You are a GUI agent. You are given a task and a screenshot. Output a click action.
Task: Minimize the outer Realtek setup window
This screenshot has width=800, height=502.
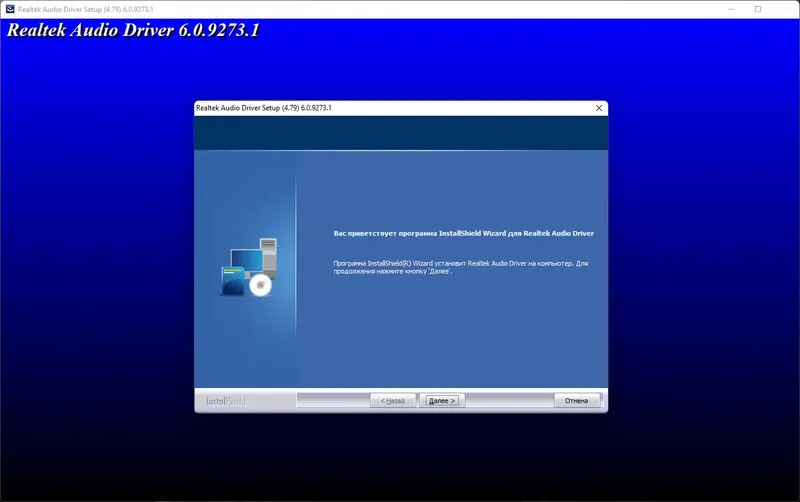pyautogui.click(x=731, y=9)
